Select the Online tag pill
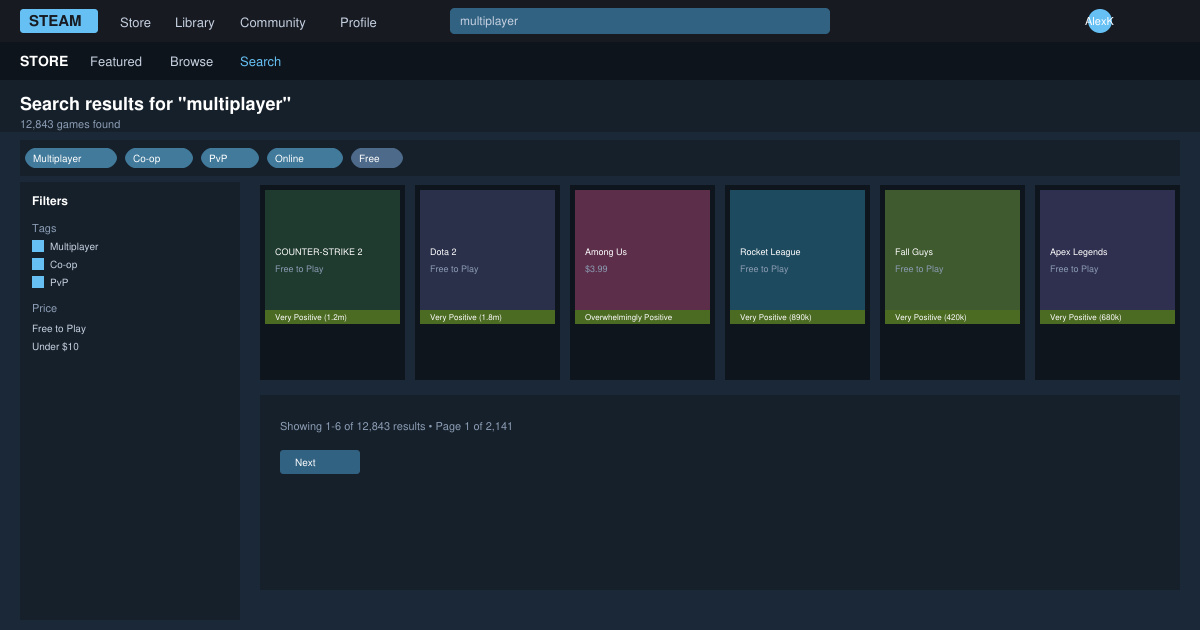Screen dimensions: 1200x630 [x=305, y=158]
